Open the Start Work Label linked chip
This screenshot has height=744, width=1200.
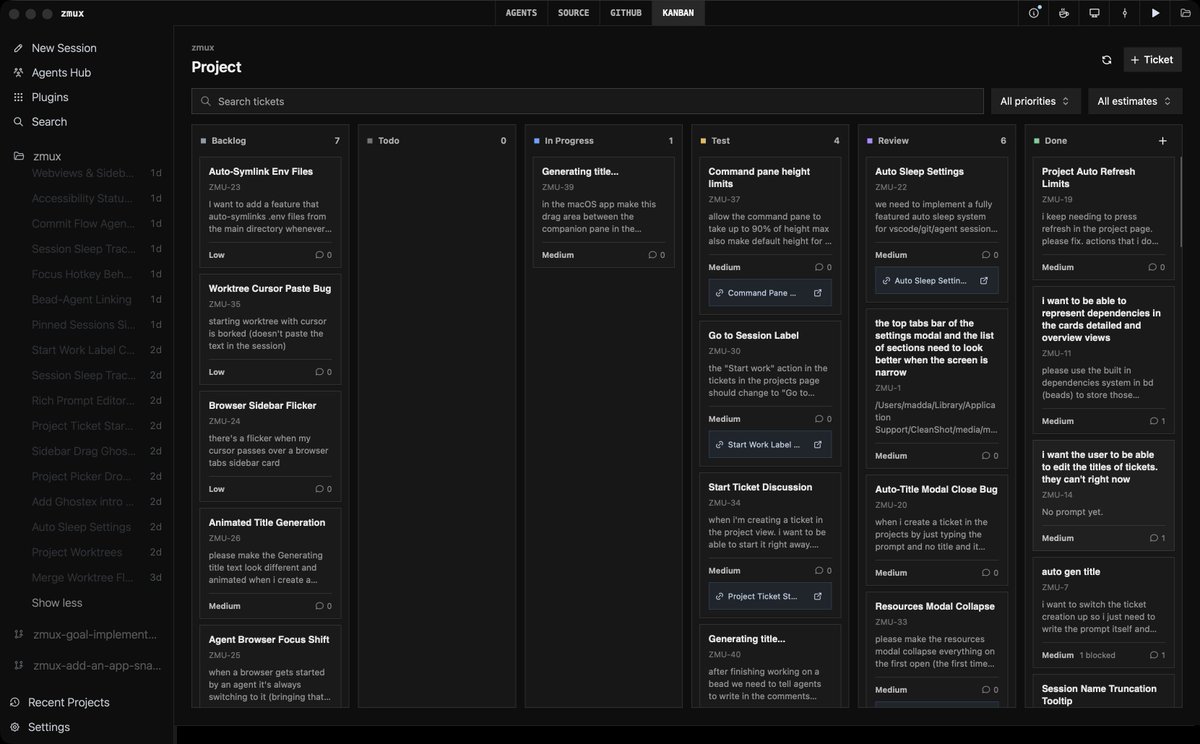point(770,445)
